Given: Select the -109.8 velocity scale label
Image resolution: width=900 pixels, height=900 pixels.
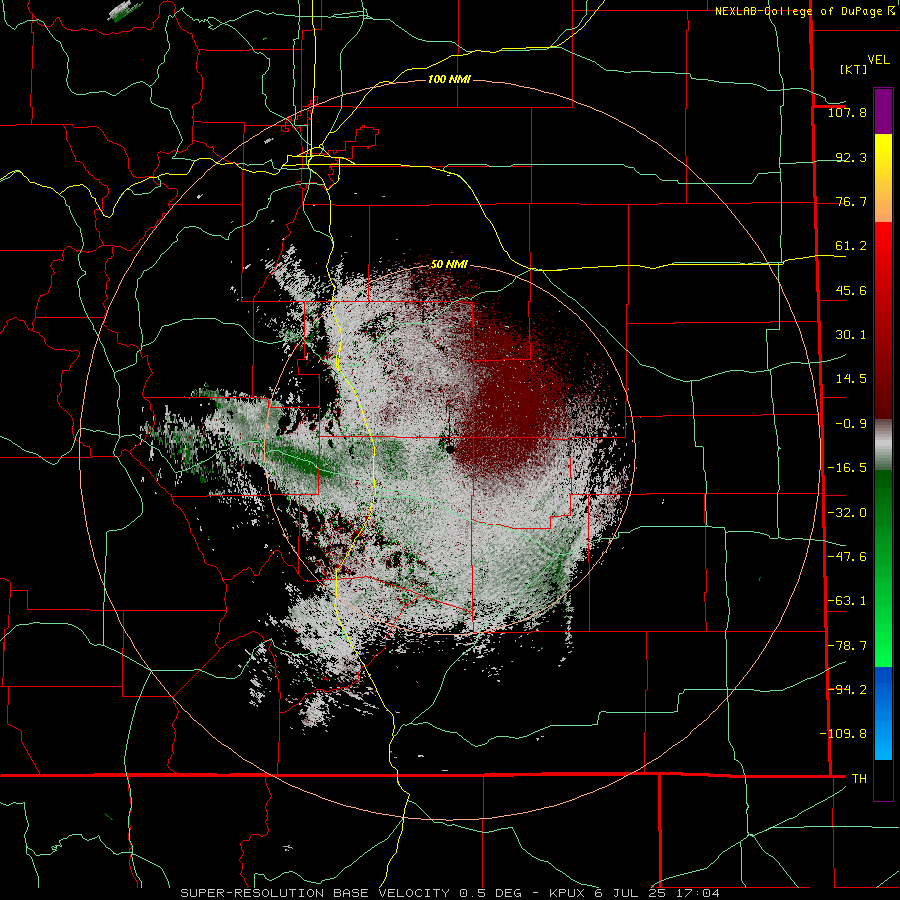Looking at the screenshot, I should coord(843,734).
